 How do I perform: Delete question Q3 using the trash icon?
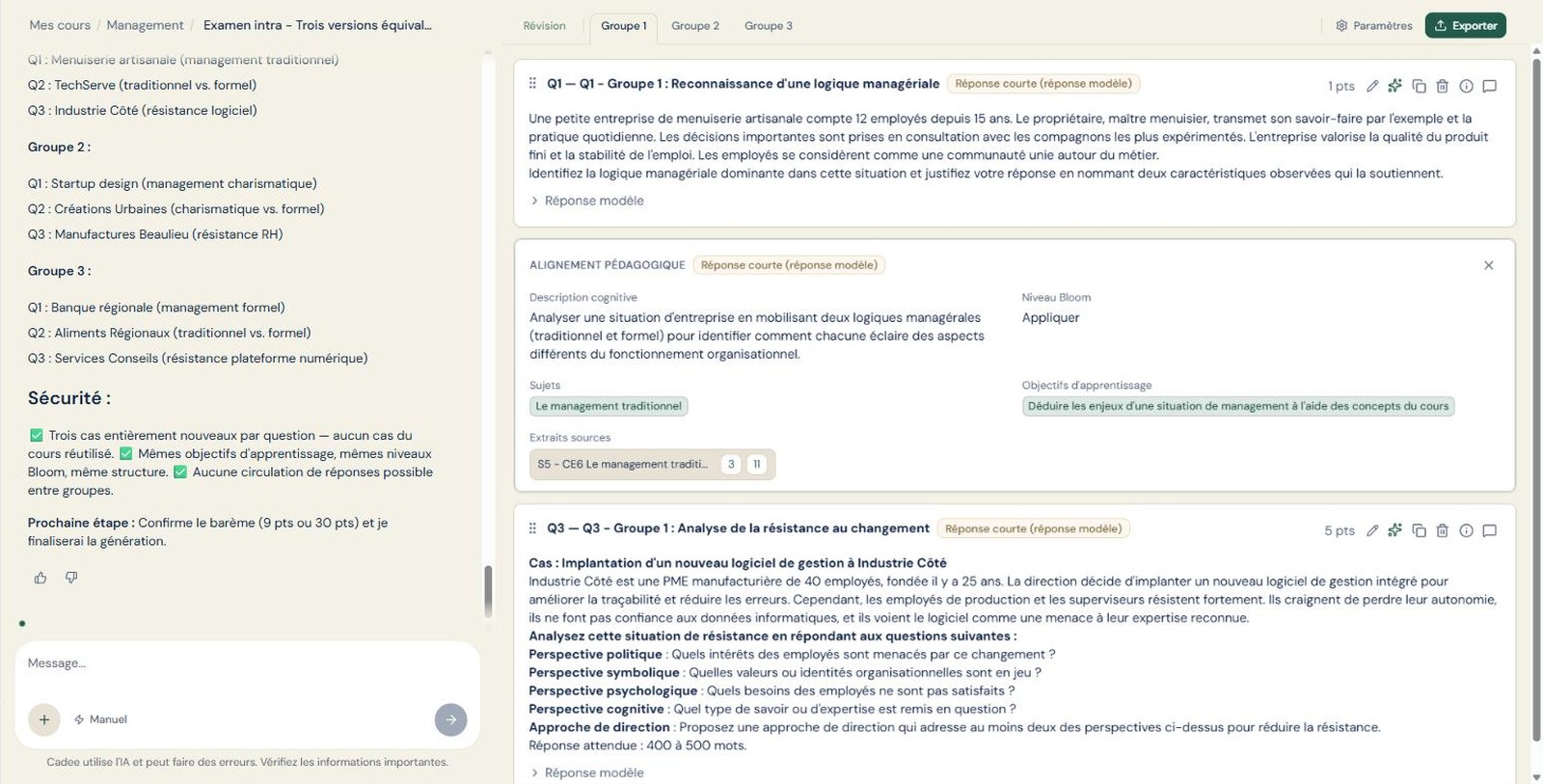[x=1443, y=530]
